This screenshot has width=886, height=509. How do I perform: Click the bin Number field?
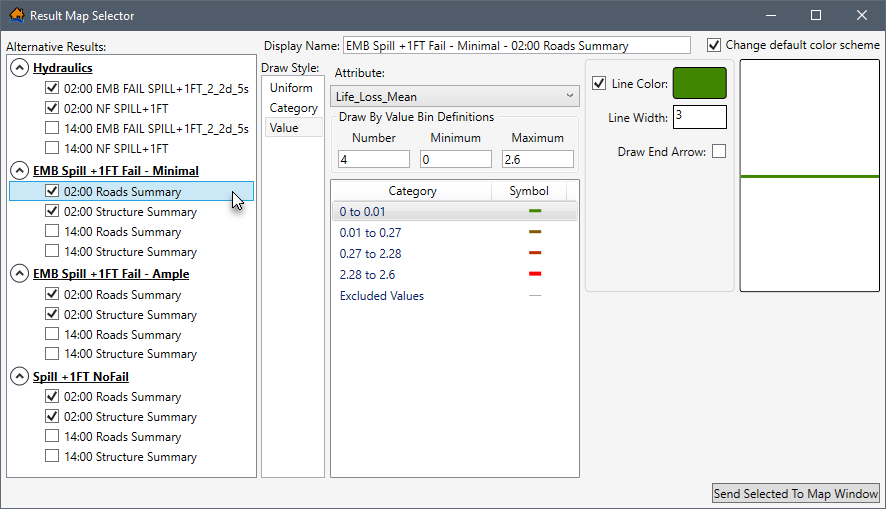(373, 159)
